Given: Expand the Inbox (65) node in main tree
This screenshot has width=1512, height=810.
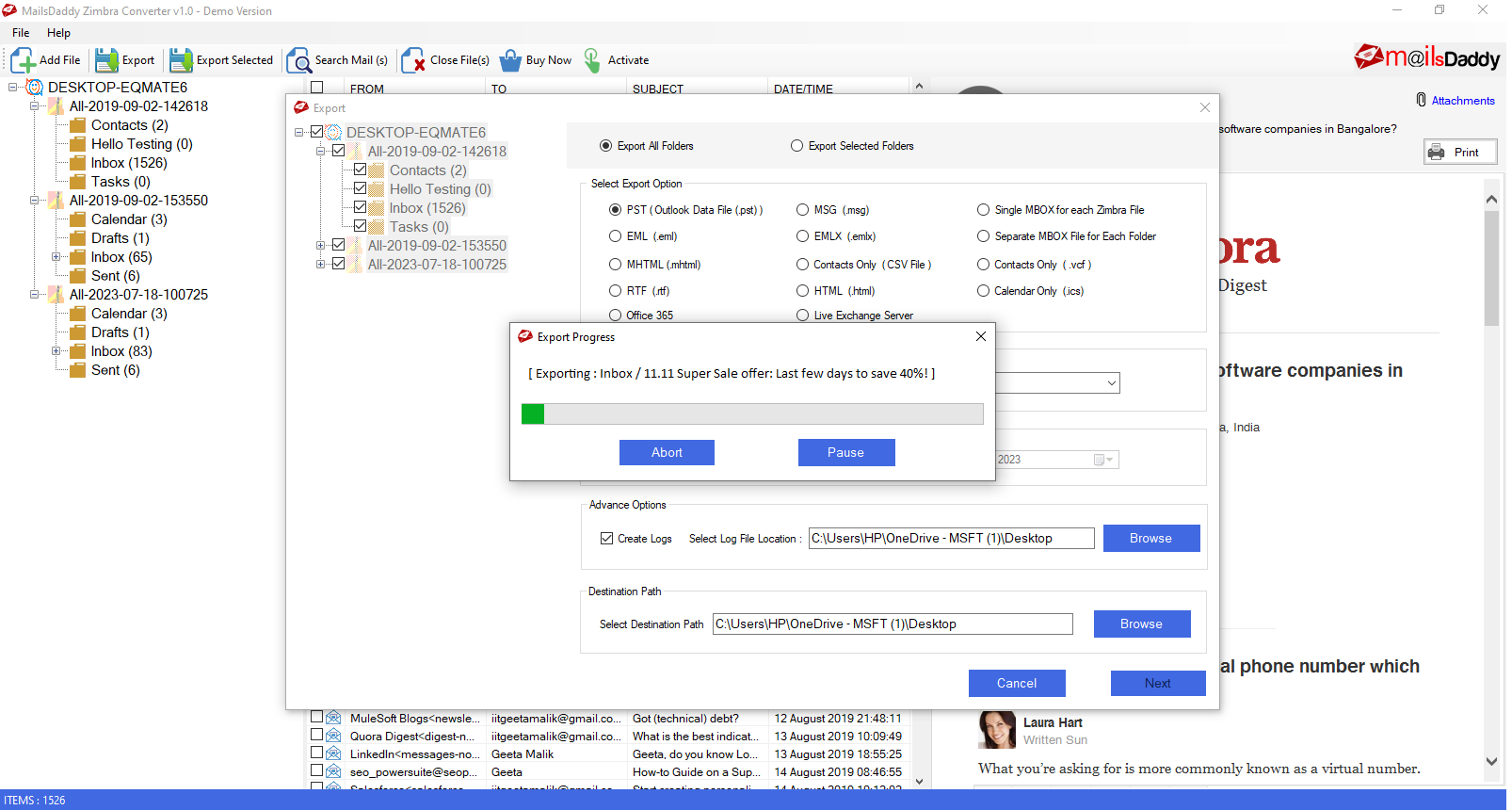Looking at the screenshot, I should click(56, 257).
